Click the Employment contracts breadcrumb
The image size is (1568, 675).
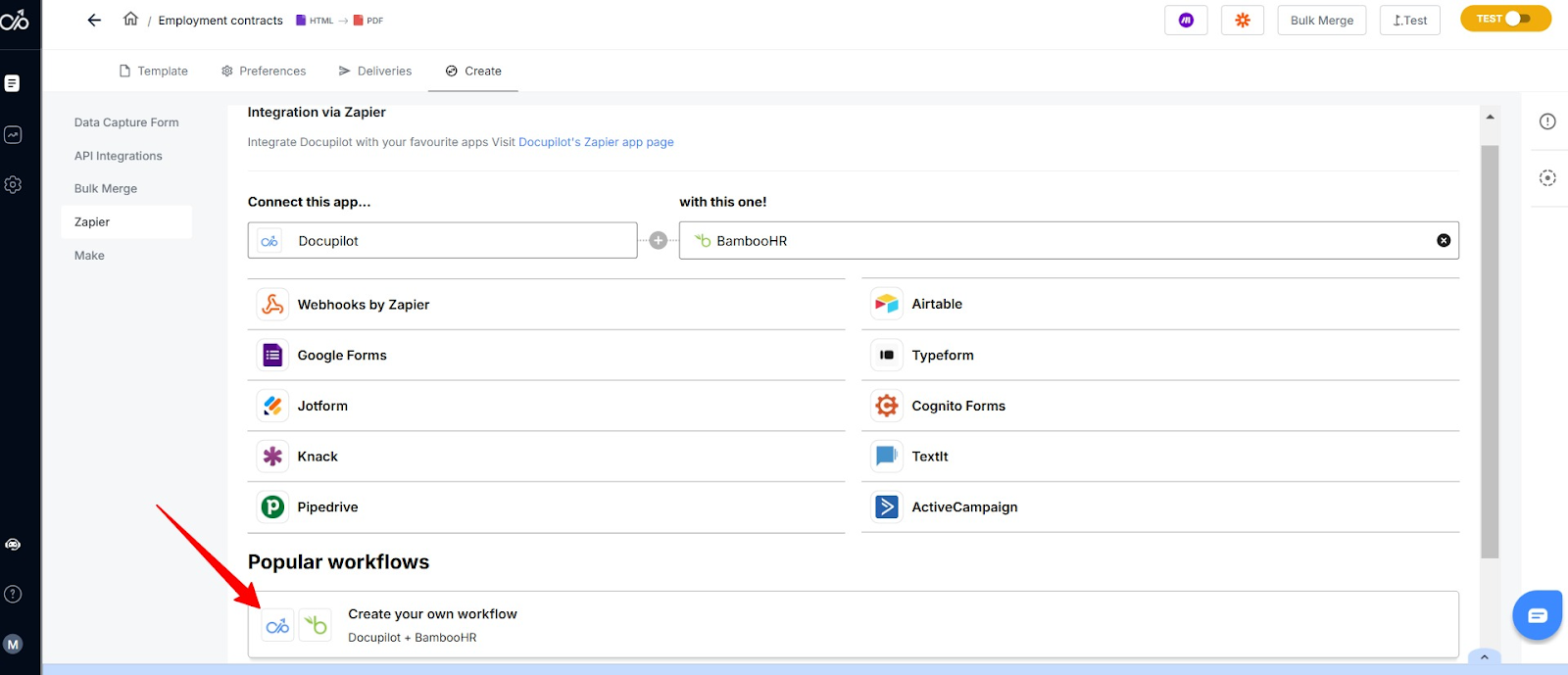pos(220,21)
